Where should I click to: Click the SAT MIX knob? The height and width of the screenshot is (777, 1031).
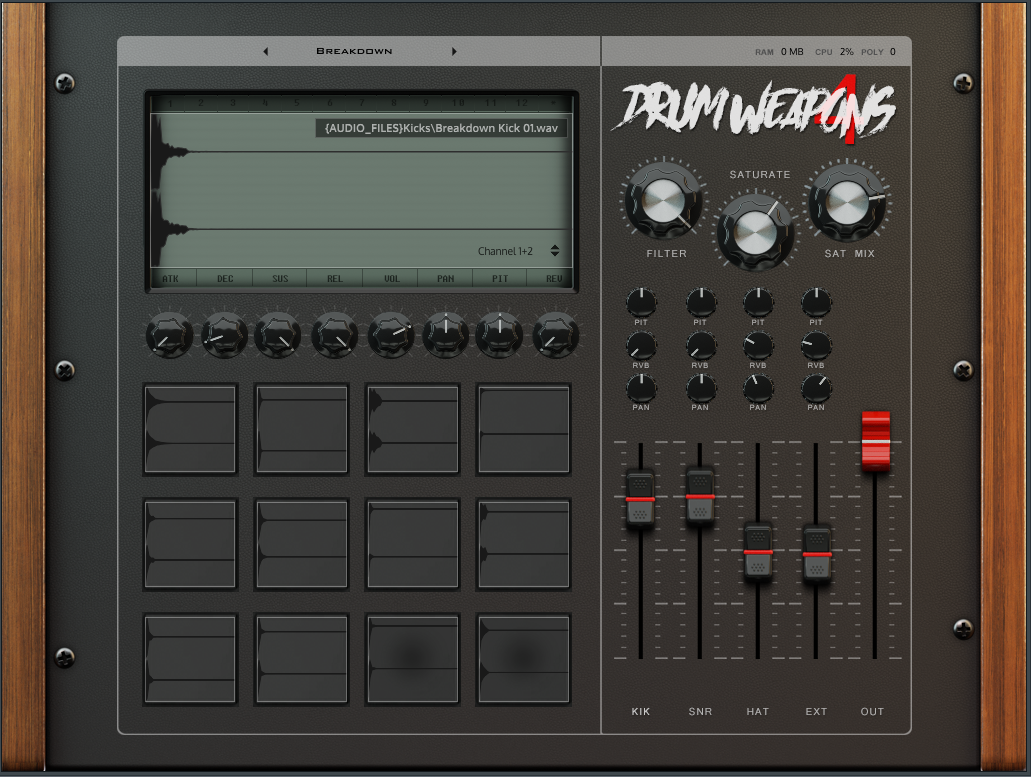[x=848, y=203]
